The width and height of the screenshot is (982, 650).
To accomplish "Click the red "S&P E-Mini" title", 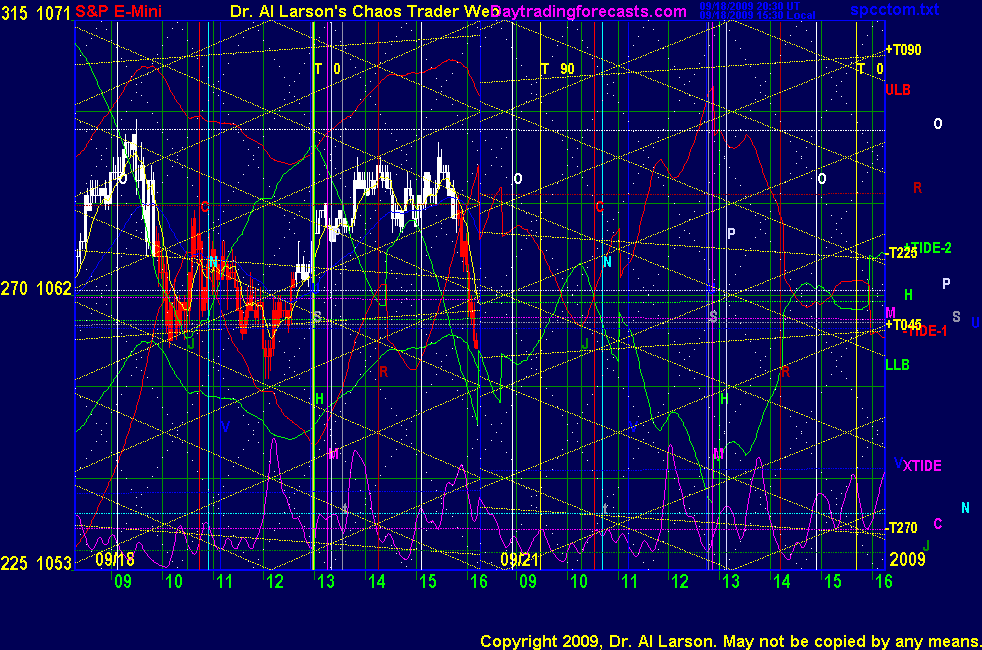I will (x=118, y=11).
